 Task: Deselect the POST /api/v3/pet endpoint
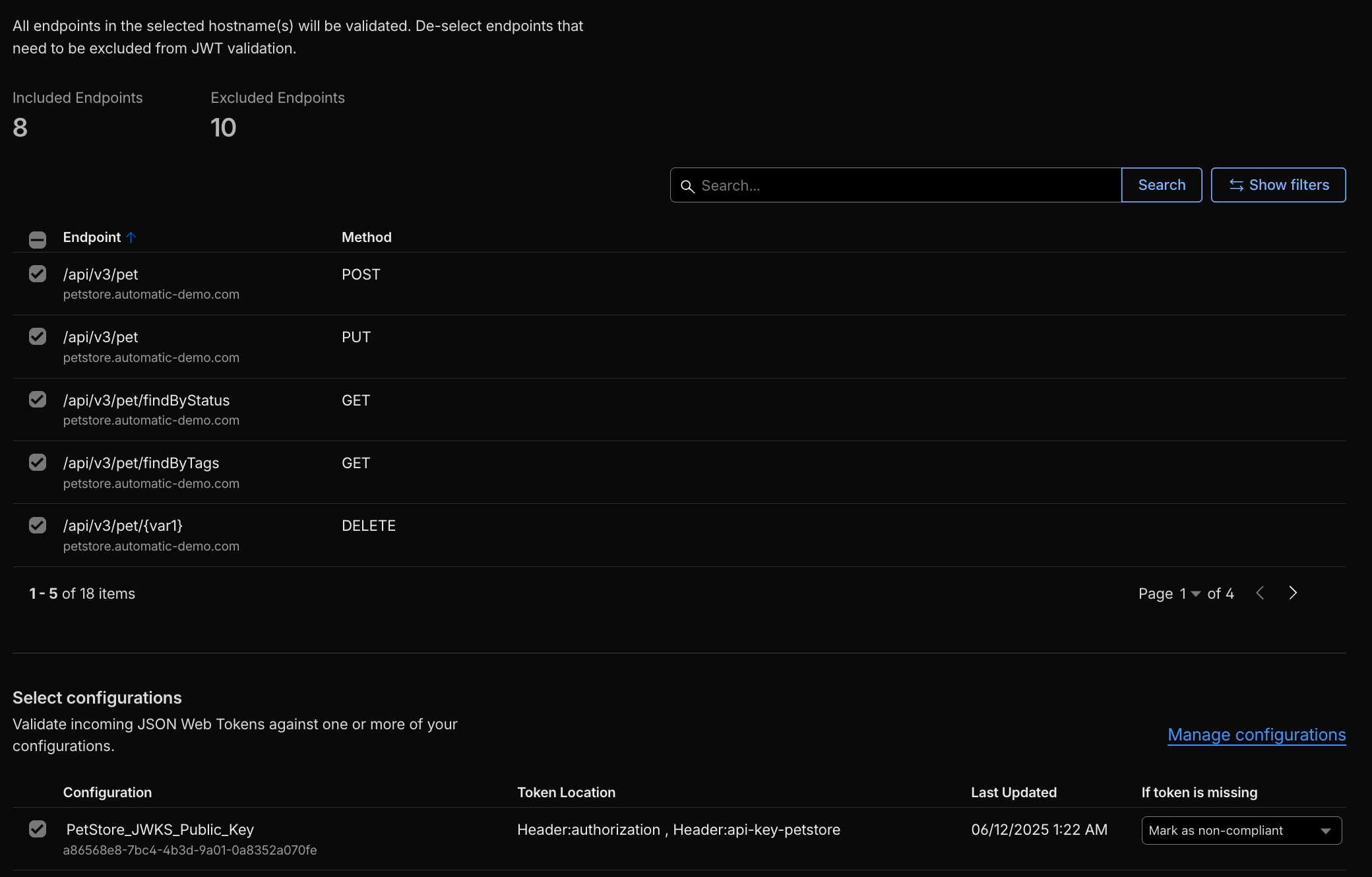point(38,274)
